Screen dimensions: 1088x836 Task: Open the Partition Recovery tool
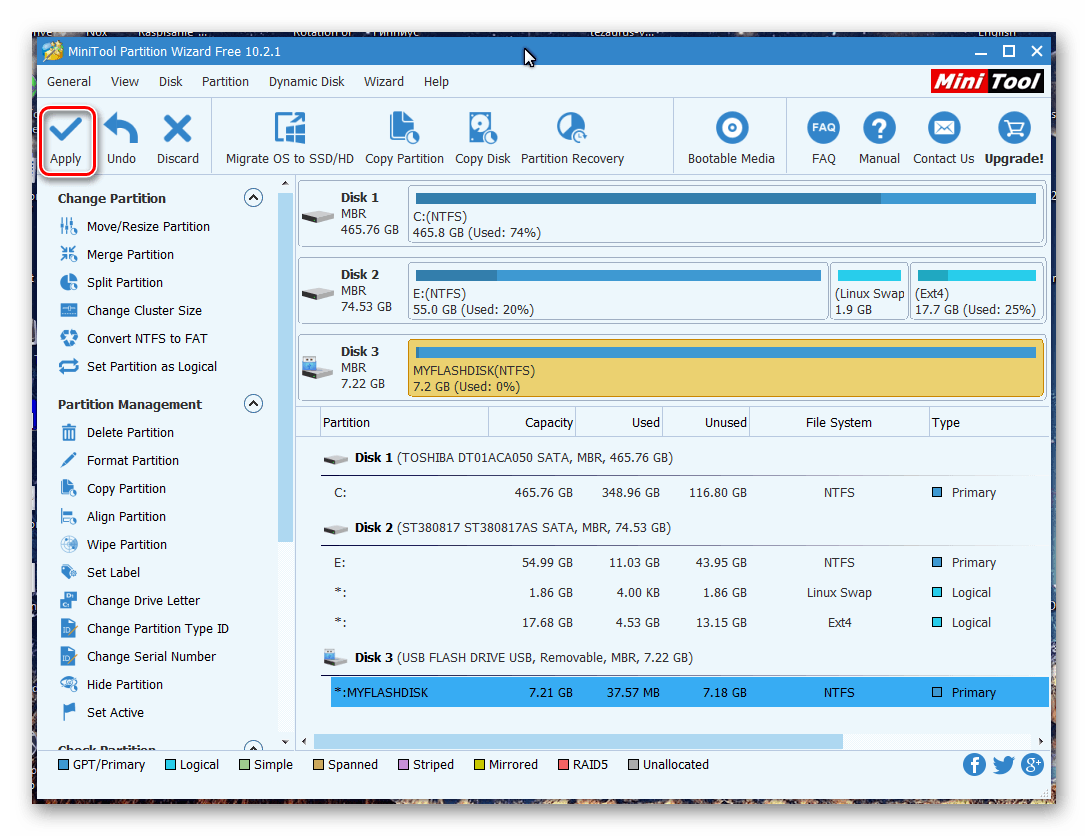pos(572,129)
